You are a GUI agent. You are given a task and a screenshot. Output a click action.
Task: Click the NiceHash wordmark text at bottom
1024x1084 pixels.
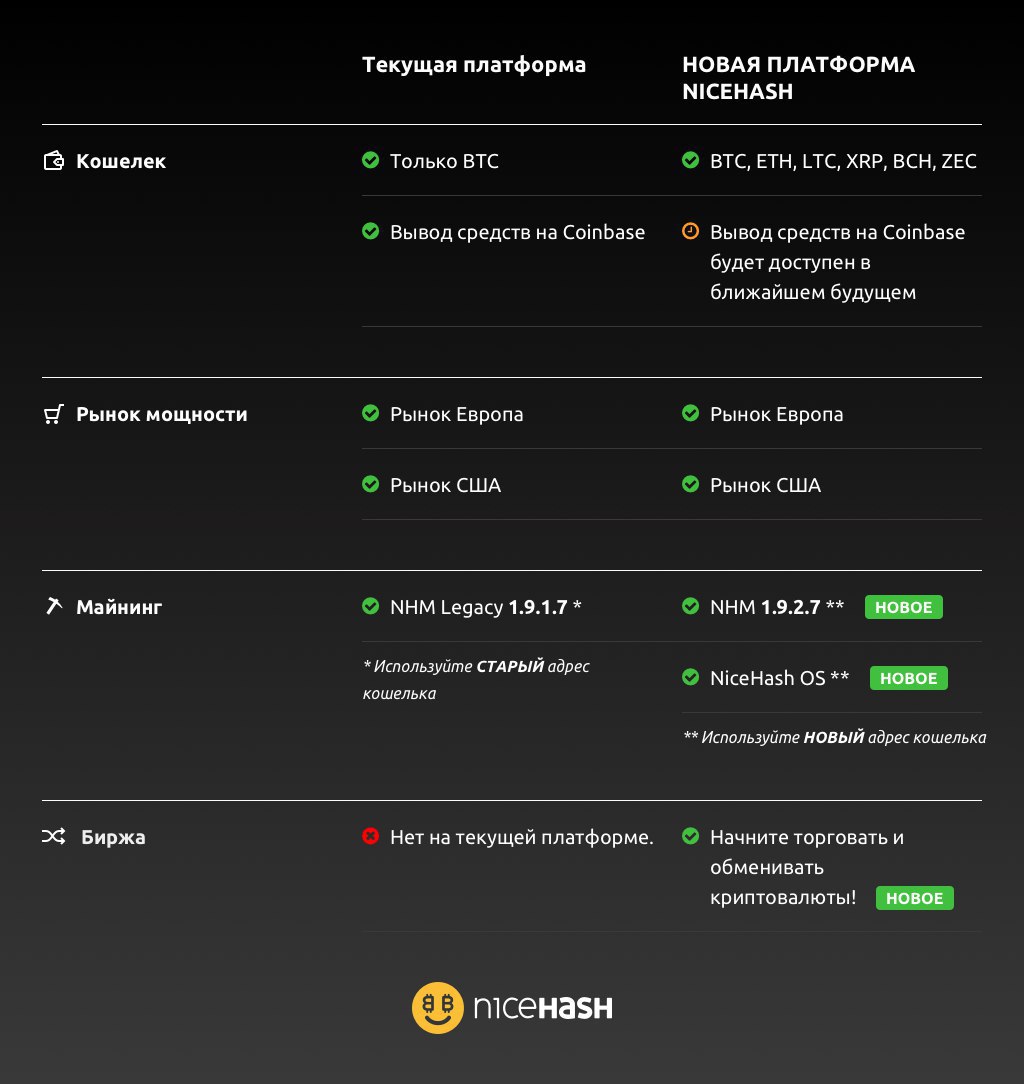coord(543,1007)
